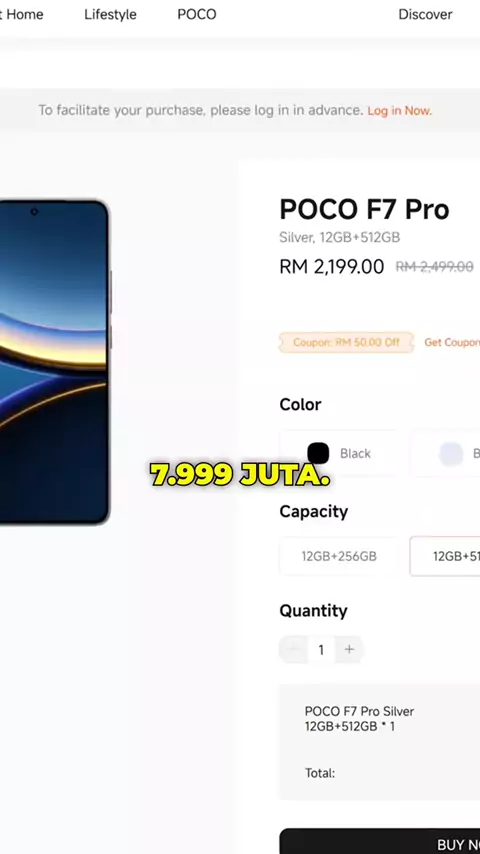The image size is (480, 854).
Task: Open the Discover navigation item
Action: pos(425,14)
